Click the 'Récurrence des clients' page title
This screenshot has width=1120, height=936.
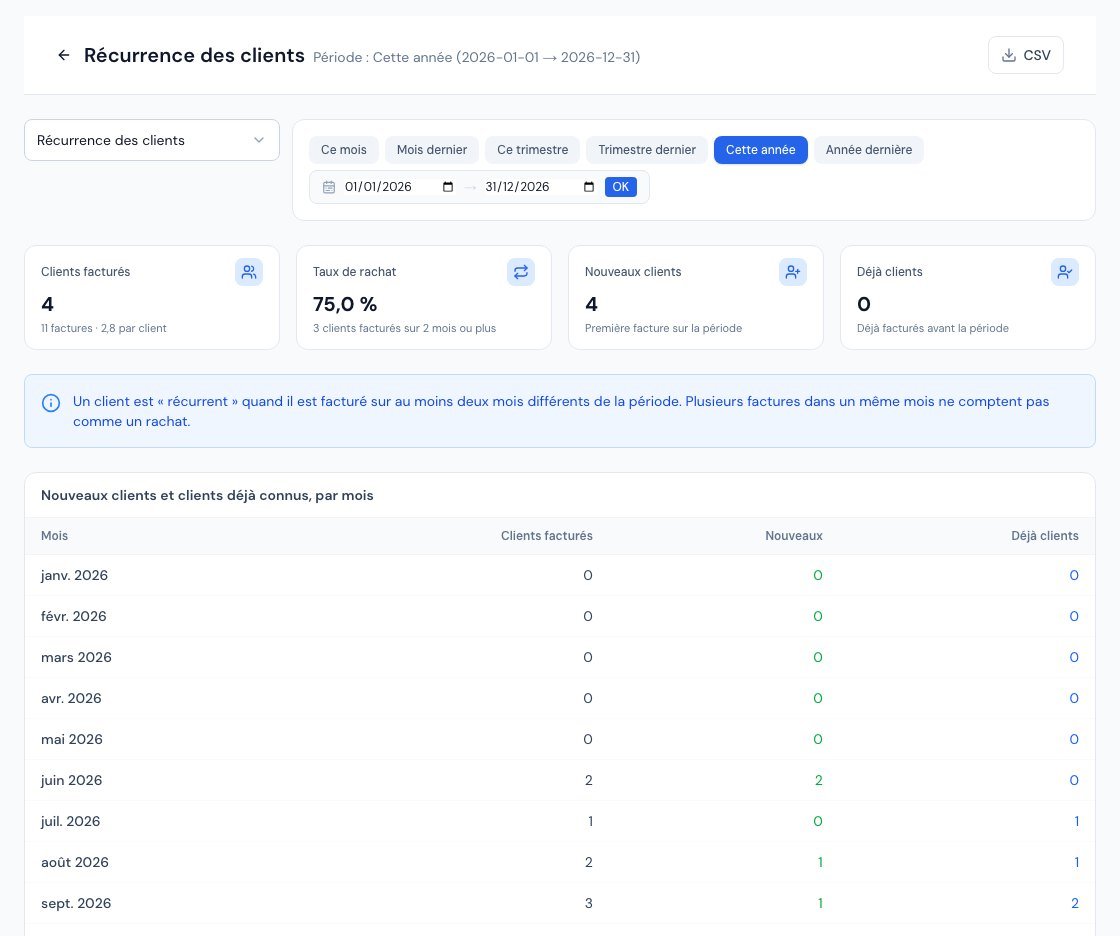coord(194,55)
